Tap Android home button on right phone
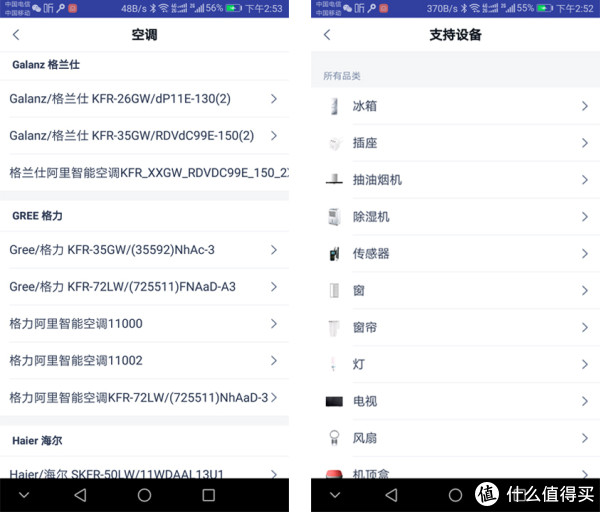This screenshot has width=600, height=512. point(455,495)
